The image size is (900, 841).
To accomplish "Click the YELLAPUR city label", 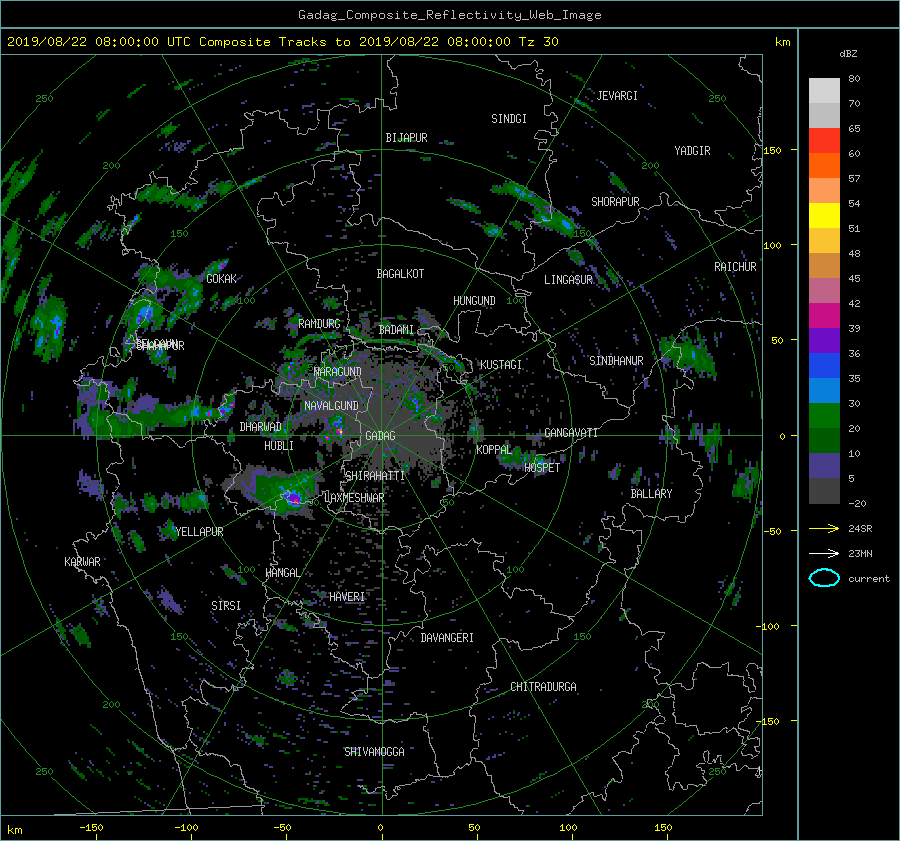I will coord(199,532).
